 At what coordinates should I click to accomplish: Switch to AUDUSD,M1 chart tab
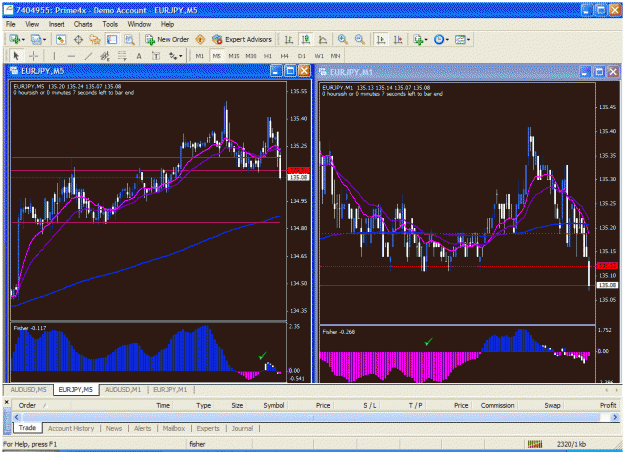click(123, 389)
